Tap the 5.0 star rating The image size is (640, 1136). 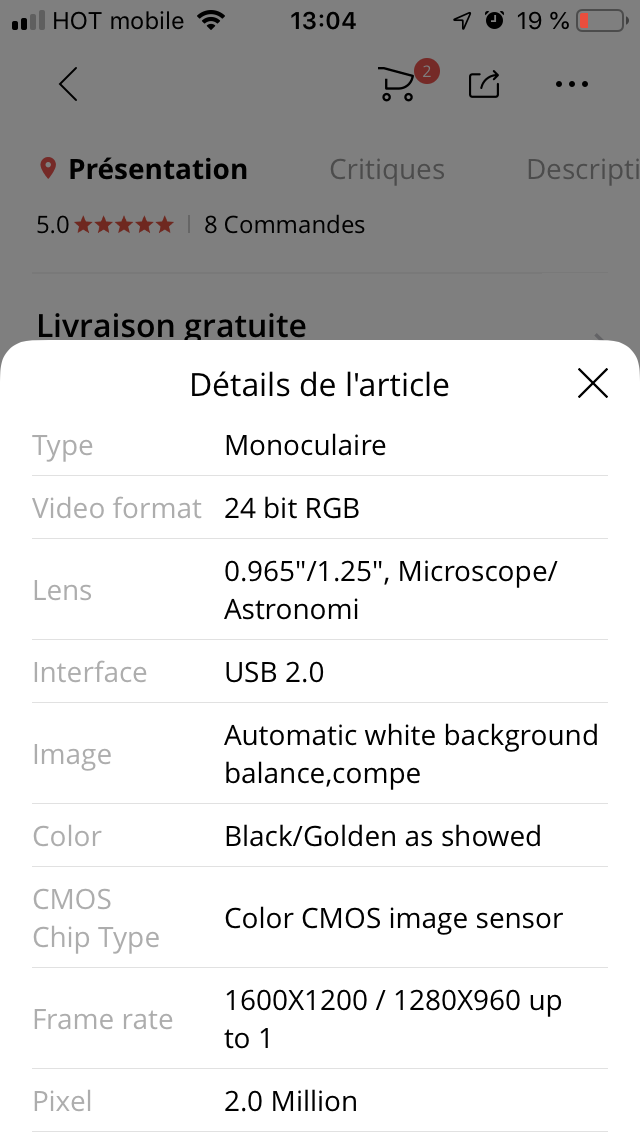point(105,225)
